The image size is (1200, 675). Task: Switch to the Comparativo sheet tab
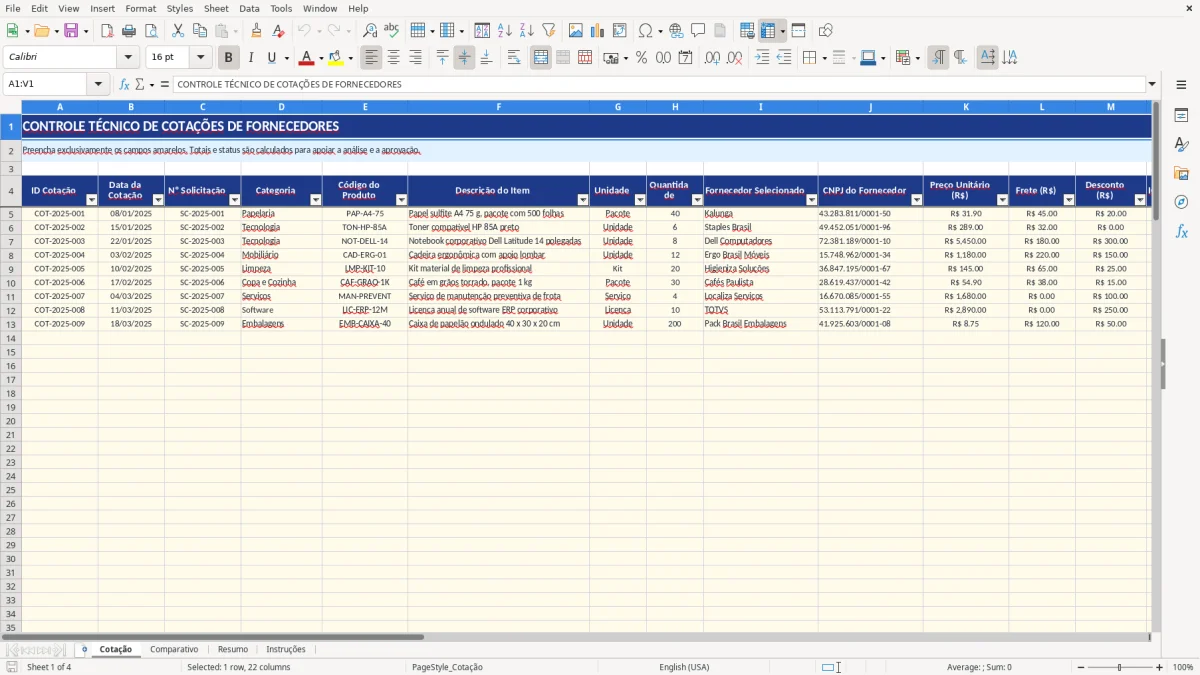(x=174, y=649)
